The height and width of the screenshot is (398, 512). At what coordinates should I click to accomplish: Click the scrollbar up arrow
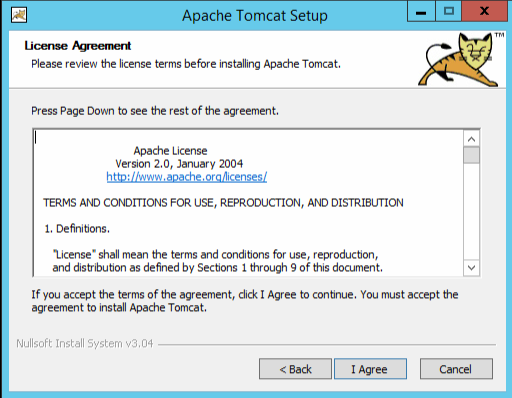tap(471, 139)
